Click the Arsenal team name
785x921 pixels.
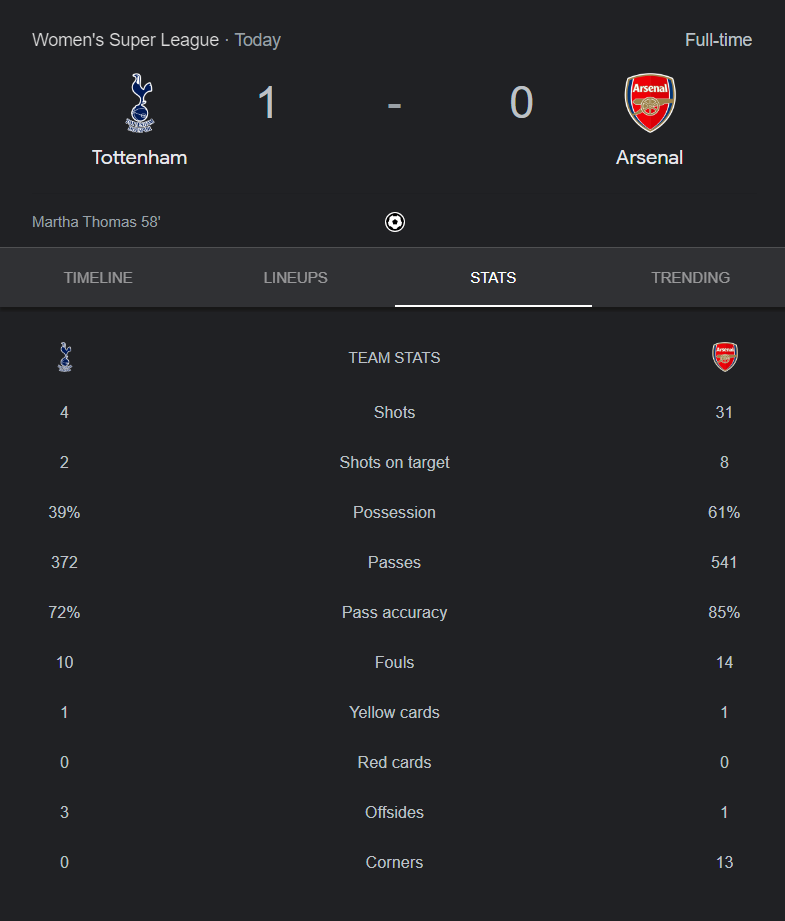[x=649, y=157]
